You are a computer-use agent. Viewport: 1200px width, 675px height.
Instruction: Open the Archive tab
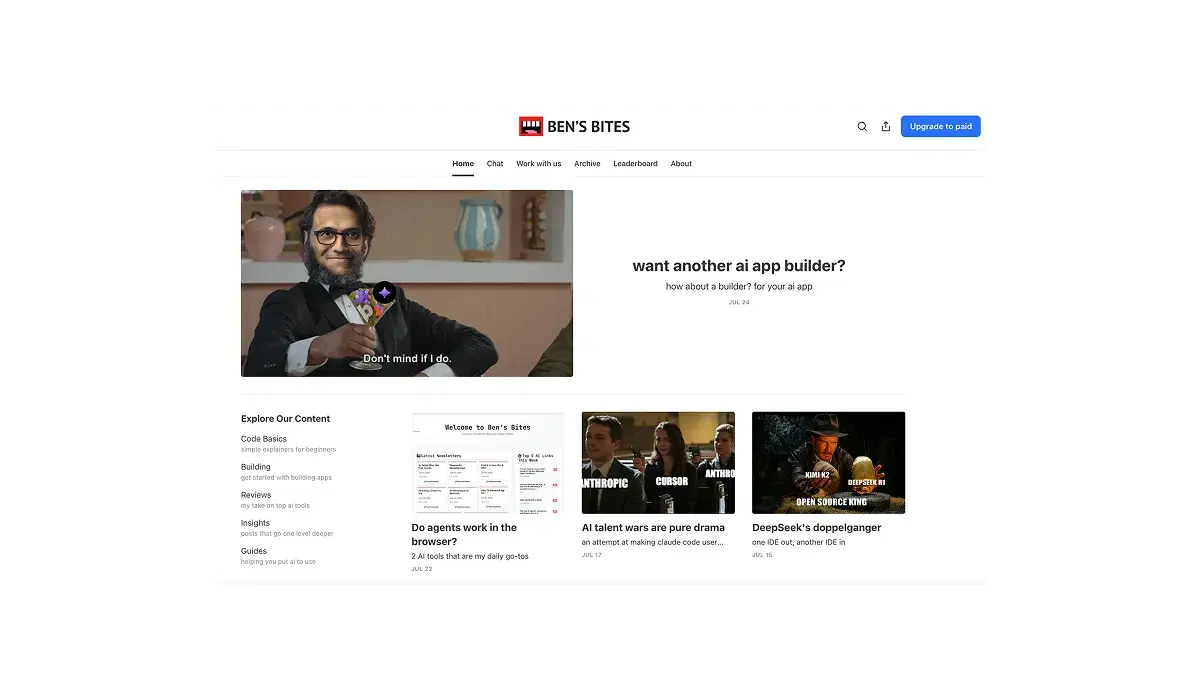click(x=587, y=164)
